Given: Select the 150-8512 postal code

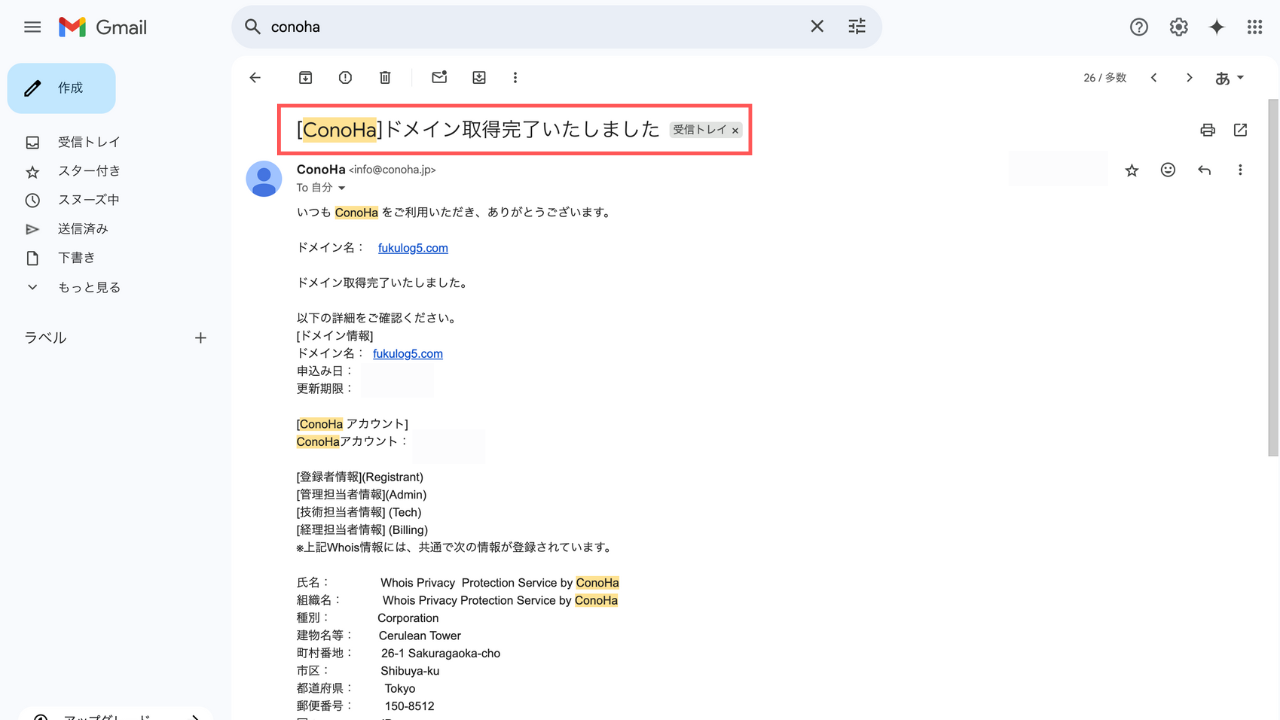Looking at the screenshot, I should [410, 706].
